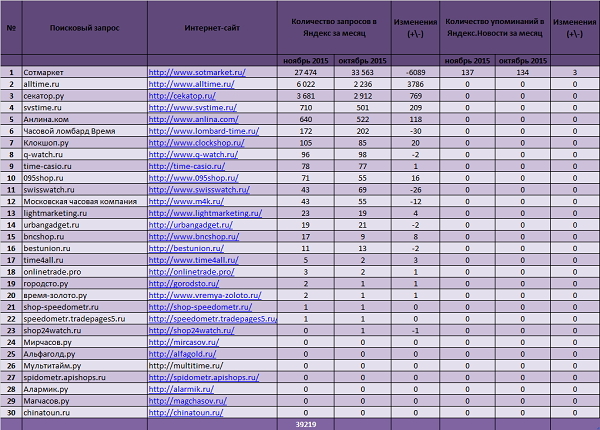
Task: Select the 'Сотмаркет' query cell
Action: coord(85,72)
